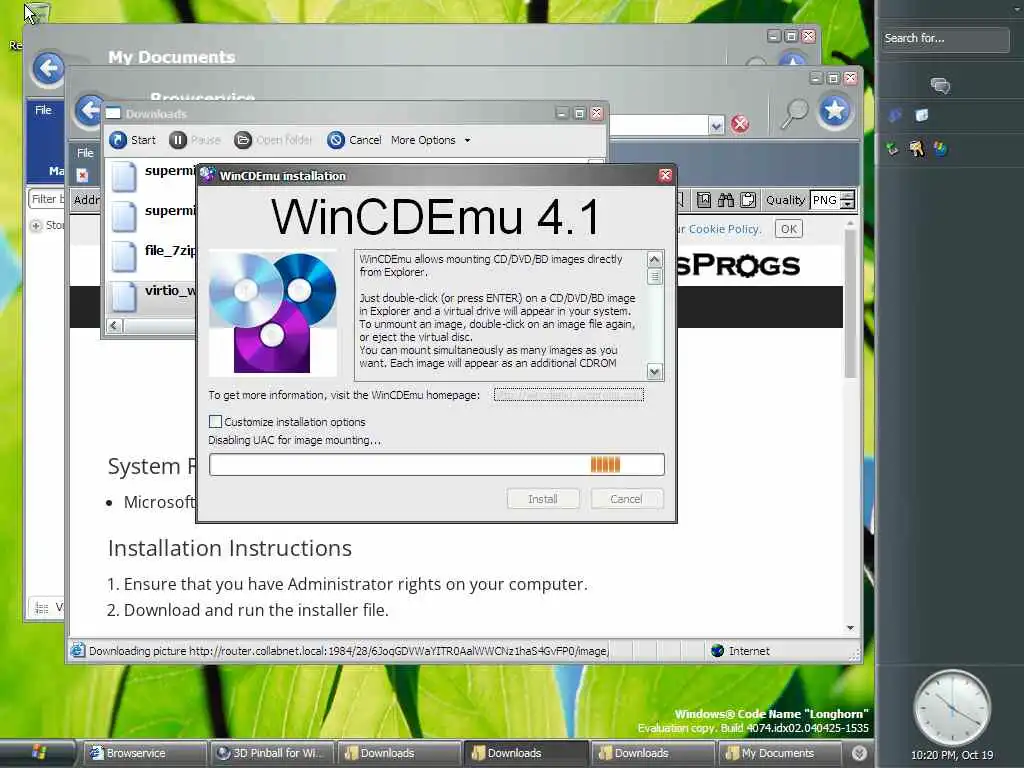Click the sidebar Search for box

[945, 39]
